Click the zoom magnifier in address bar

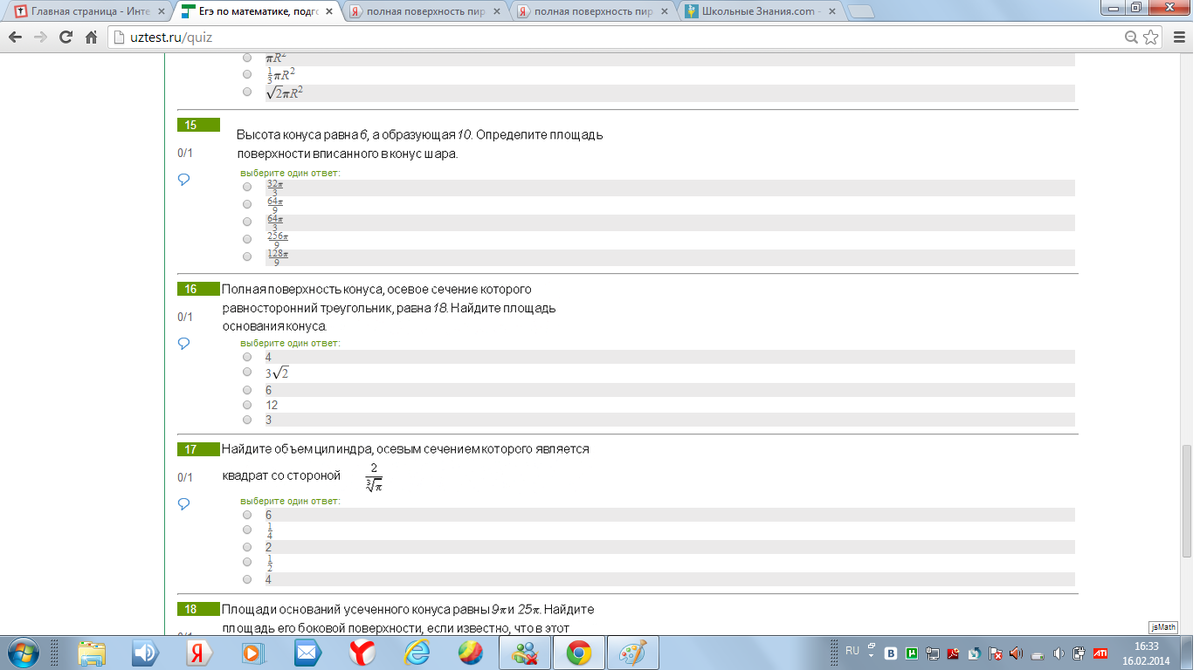1132,37
